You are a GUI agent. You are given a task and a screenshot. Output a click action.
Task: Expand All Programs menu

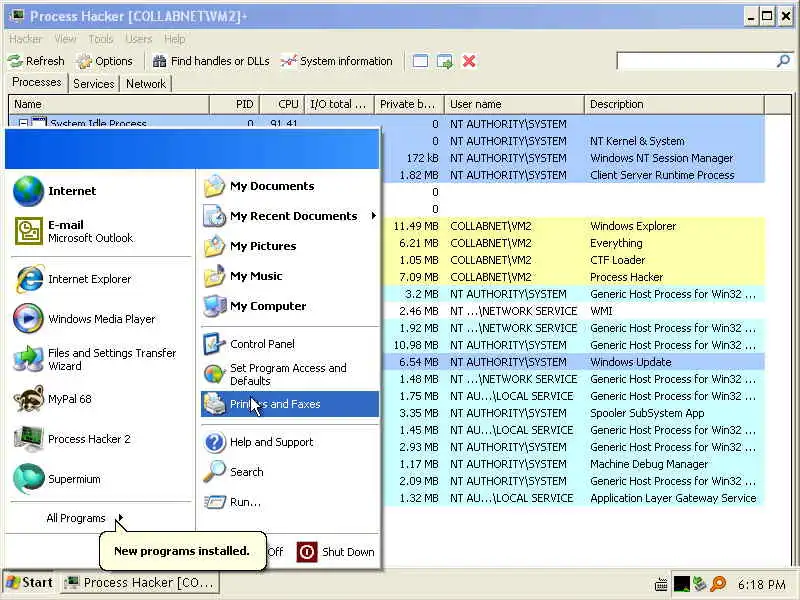coord(84,518)
